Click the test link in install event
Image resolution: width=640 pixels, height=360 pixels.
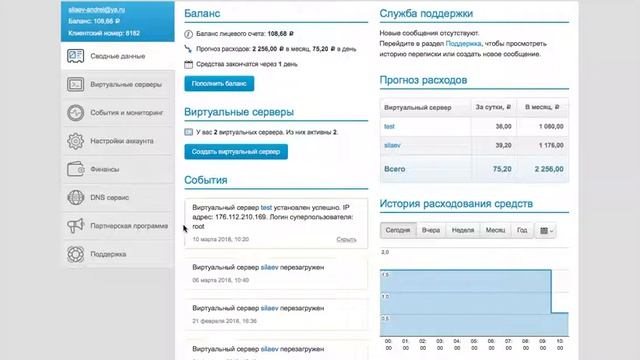(266, 208)
